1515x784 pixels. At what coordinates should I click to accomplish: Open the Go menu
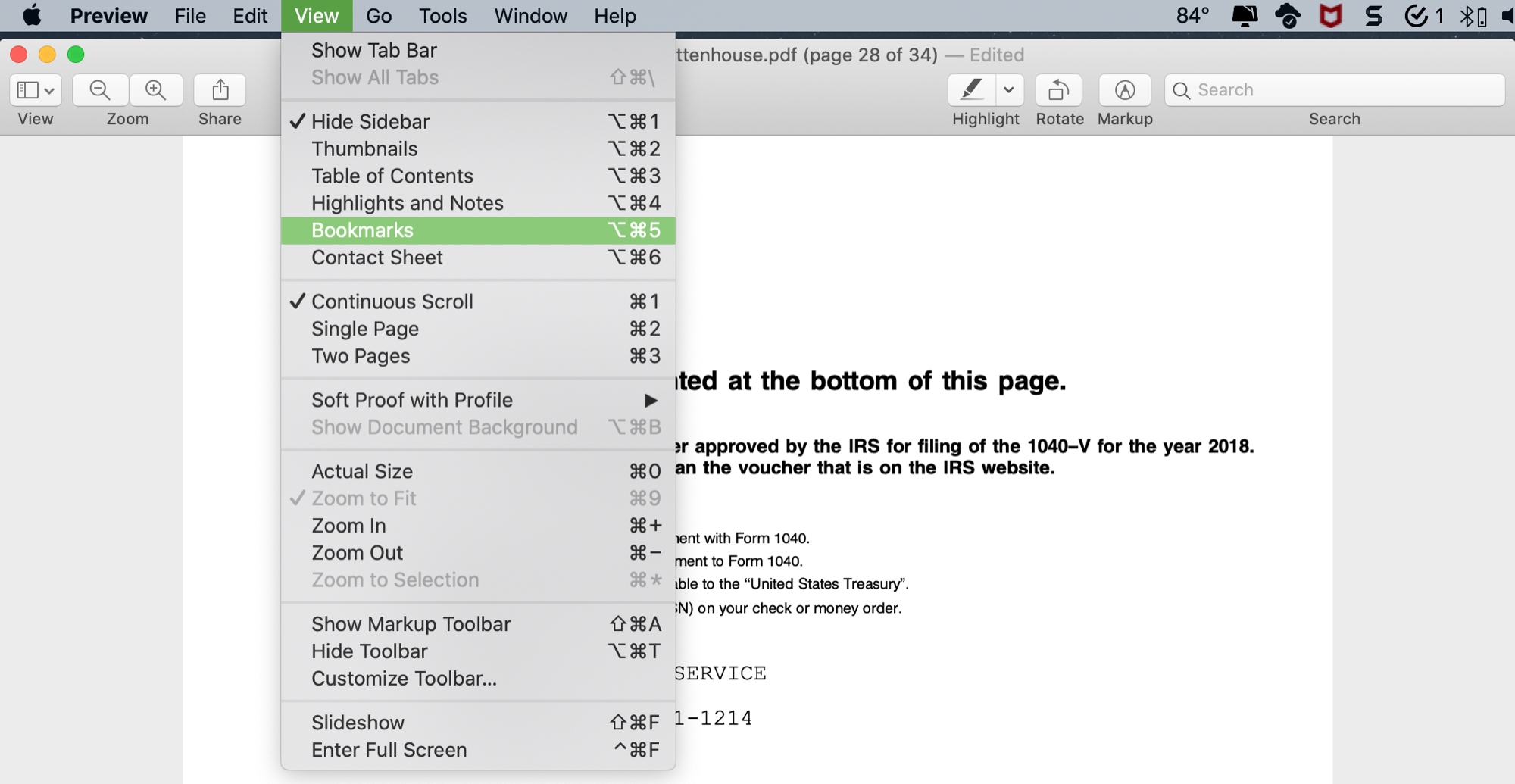[x=379, y=16]
